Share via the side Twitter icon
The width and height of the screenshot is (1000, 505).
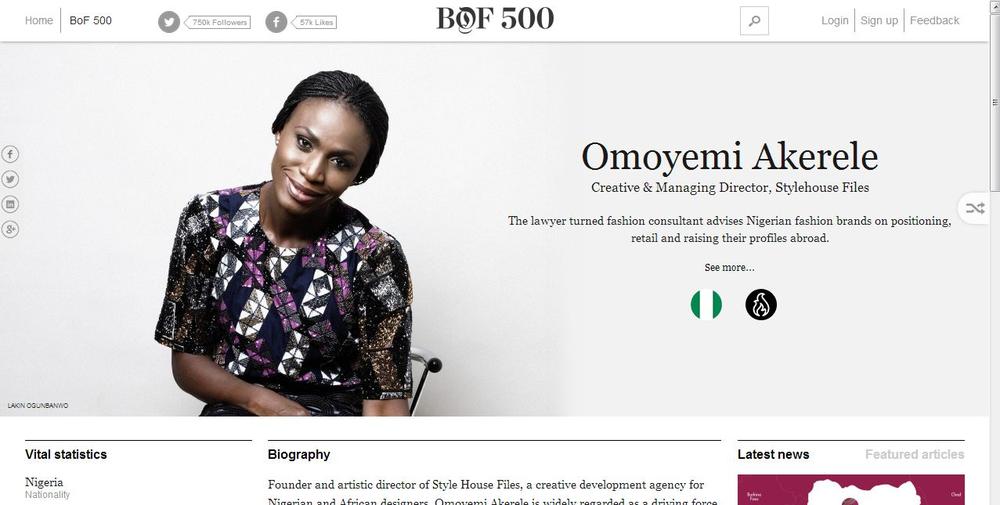[x=10, y=179]
